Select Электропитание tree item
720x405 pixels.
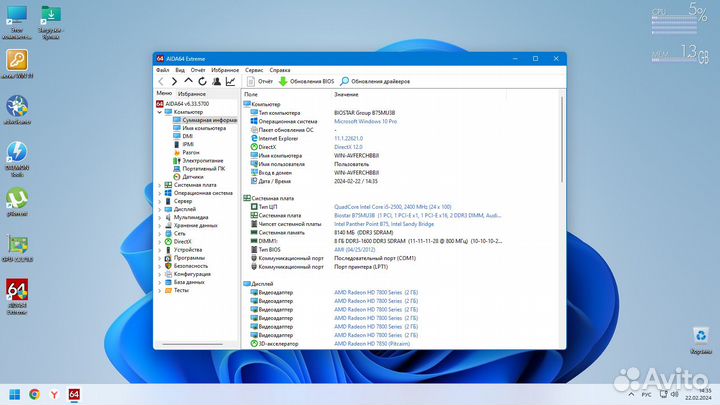coord(198,161)
